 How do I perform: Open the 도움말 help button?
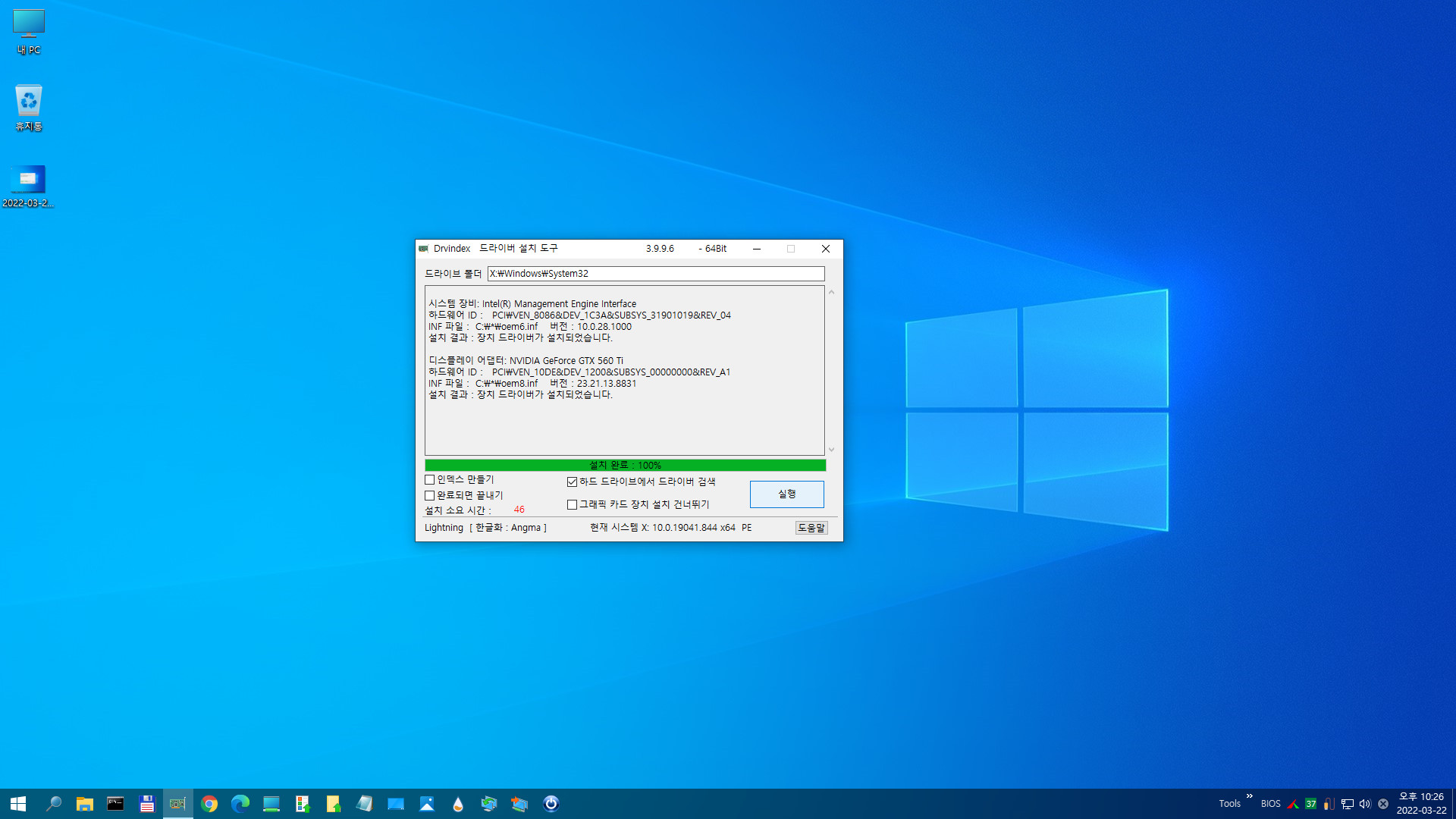(811, 528)
